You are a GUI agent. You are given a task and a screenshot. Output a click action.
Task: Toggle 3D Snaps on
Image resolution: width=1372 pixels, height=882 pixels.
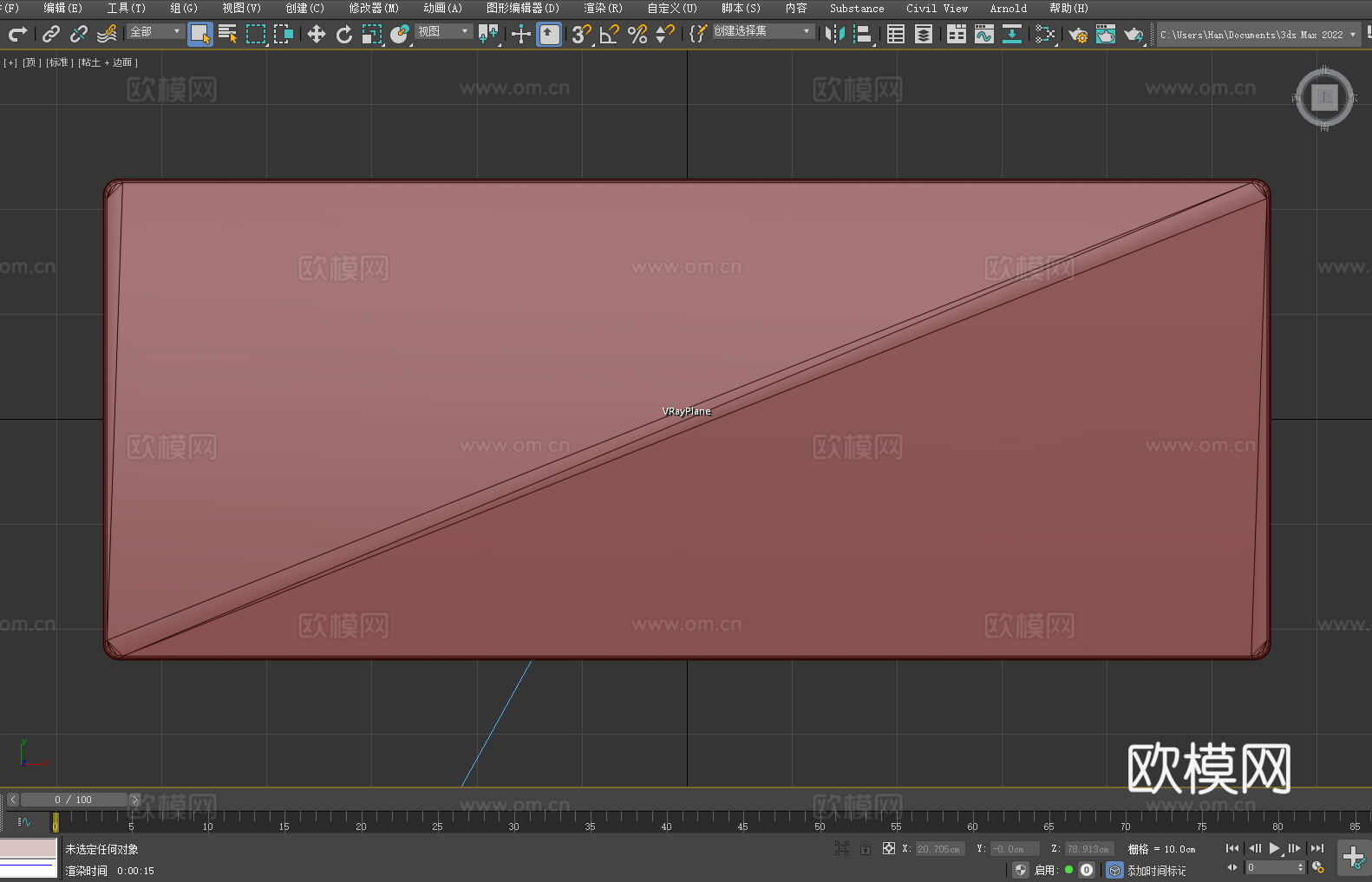(x=582, y=34)
